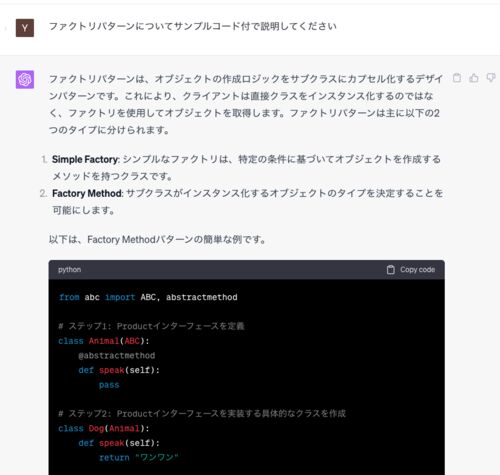Image resolution: width=500 pixels, height=475 pixels.
Task: Click the Factory Method bold heading
Action: [87, 193]
